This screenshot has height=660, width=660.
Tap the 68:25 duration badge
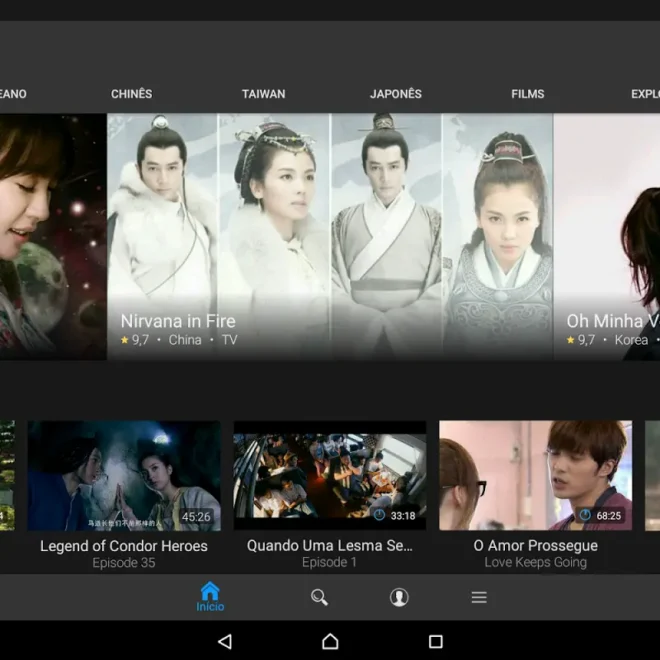[601, 516]
